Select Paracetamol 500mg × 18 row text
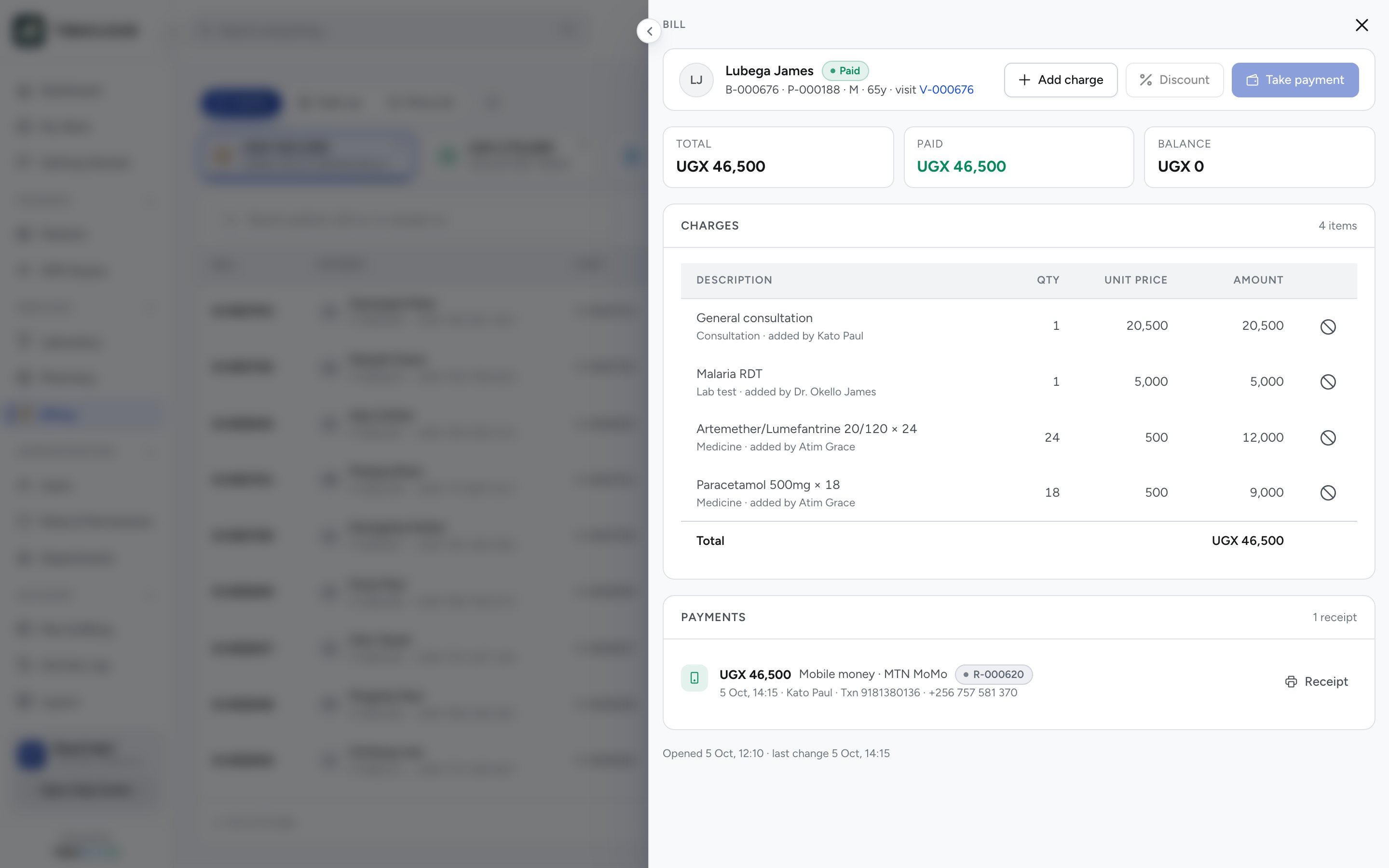Screen dimensions: 1389x868 coord(768,485)
